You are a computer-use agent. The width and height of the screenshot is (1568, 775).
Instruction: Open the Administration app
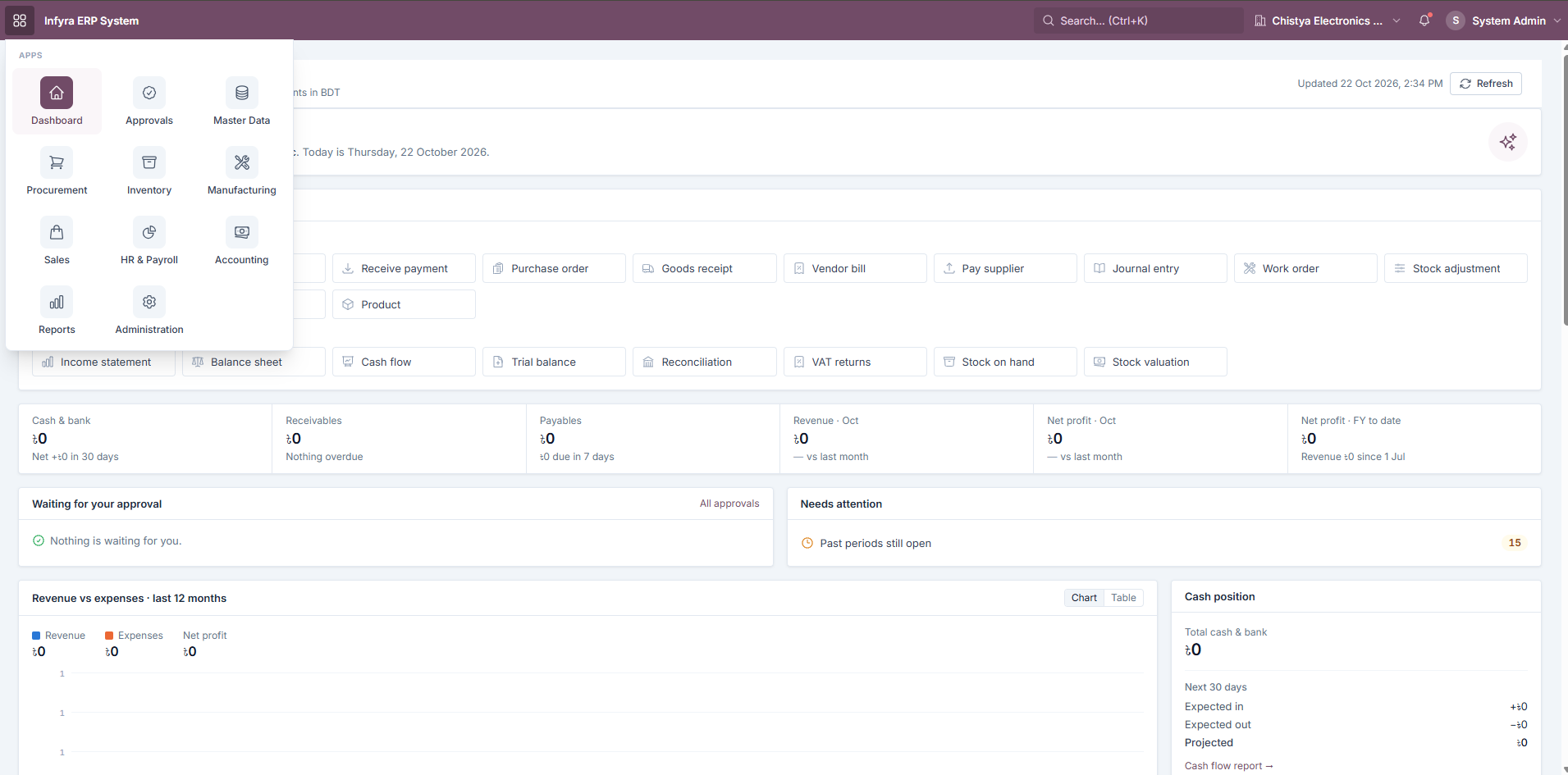[x=149, y=310]
